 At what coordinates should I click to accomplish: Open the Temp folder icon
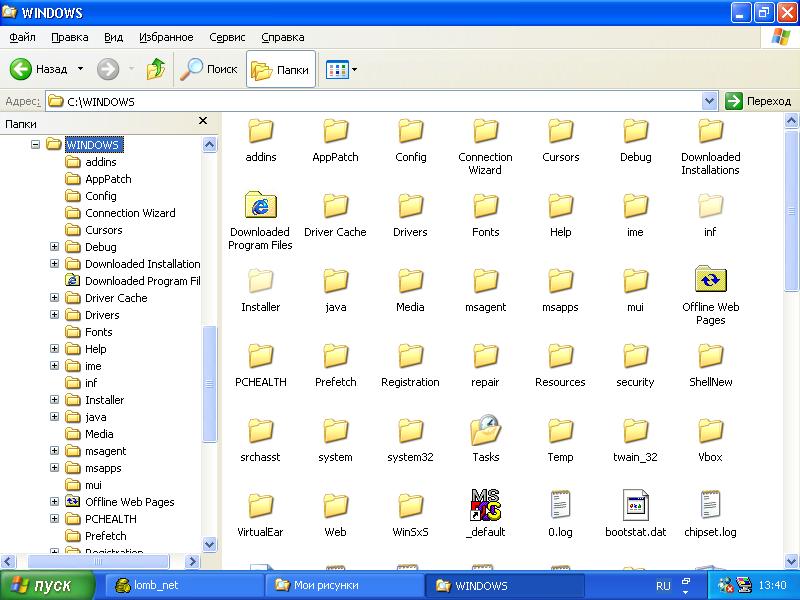pyautogui.click(x=560, y=430)
